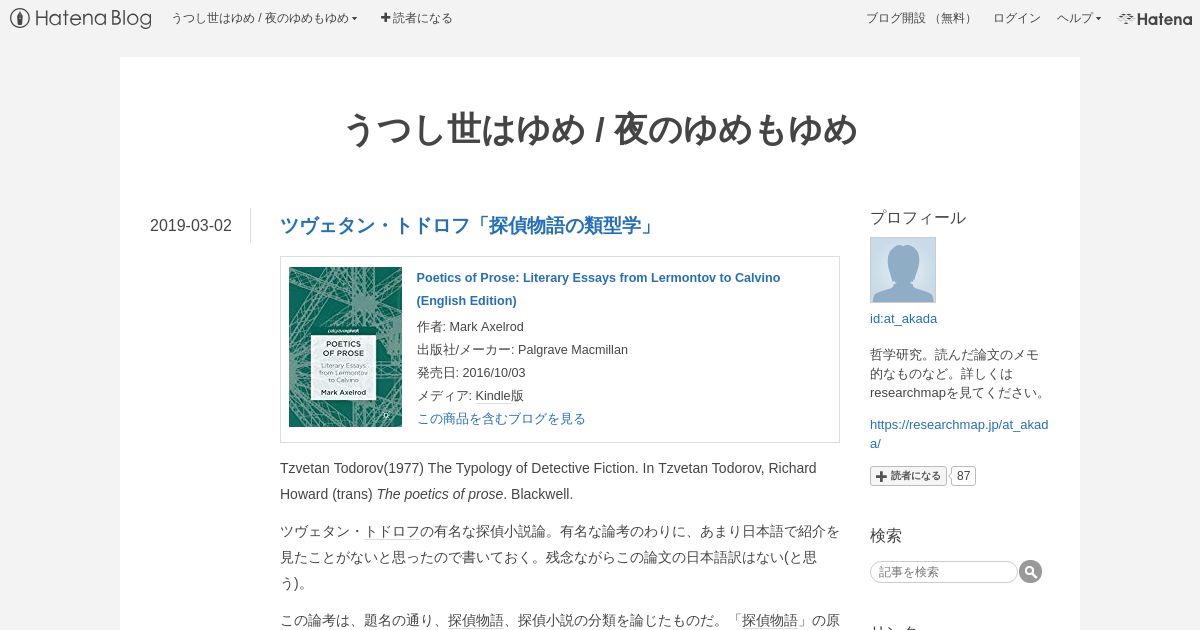Click the 作者: Mark Axelrod text
Screen dimensions: 1200x630
470,327
